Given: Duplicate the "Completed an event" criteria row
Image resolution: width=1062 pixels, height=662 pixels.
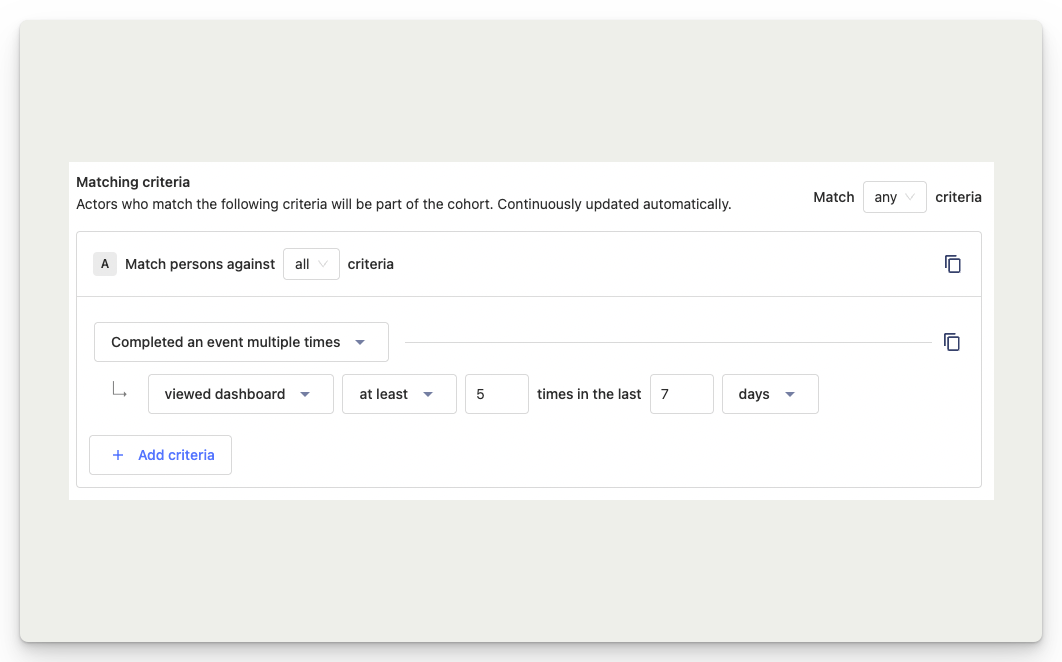Looking at the screenshot, I should click(x=952, y=342).
